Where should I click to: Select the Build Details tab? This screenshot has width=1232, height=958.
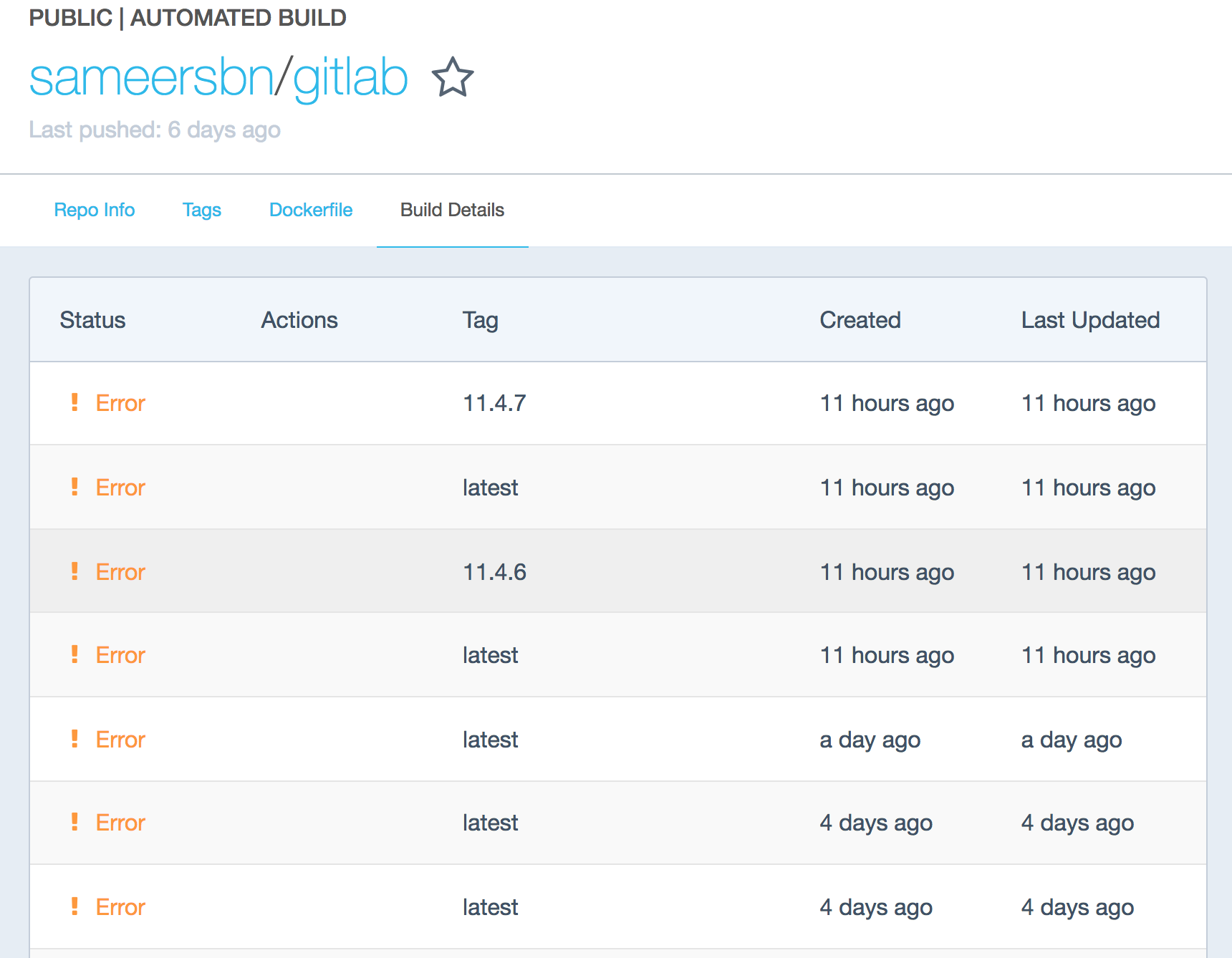(453, 210)
